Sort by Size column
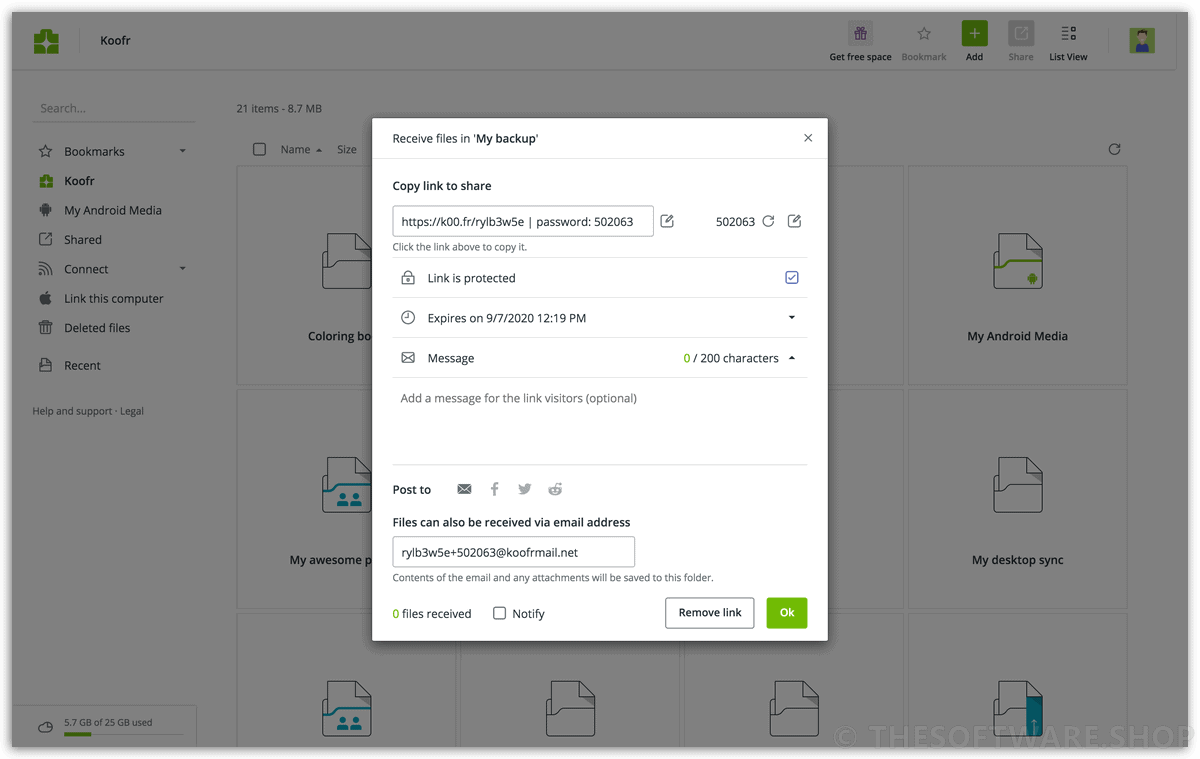This screenshot has width=1200, height=759. click(x=347, y=149)
